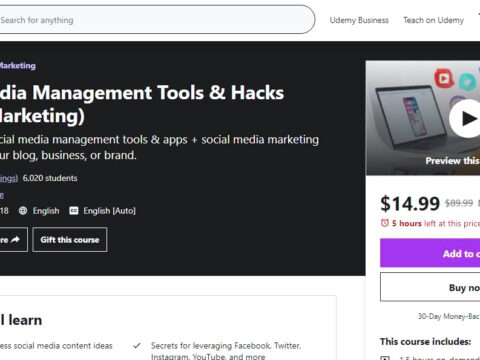Click the Buy now button
The image size is (480, 360).
click(430, 287)
